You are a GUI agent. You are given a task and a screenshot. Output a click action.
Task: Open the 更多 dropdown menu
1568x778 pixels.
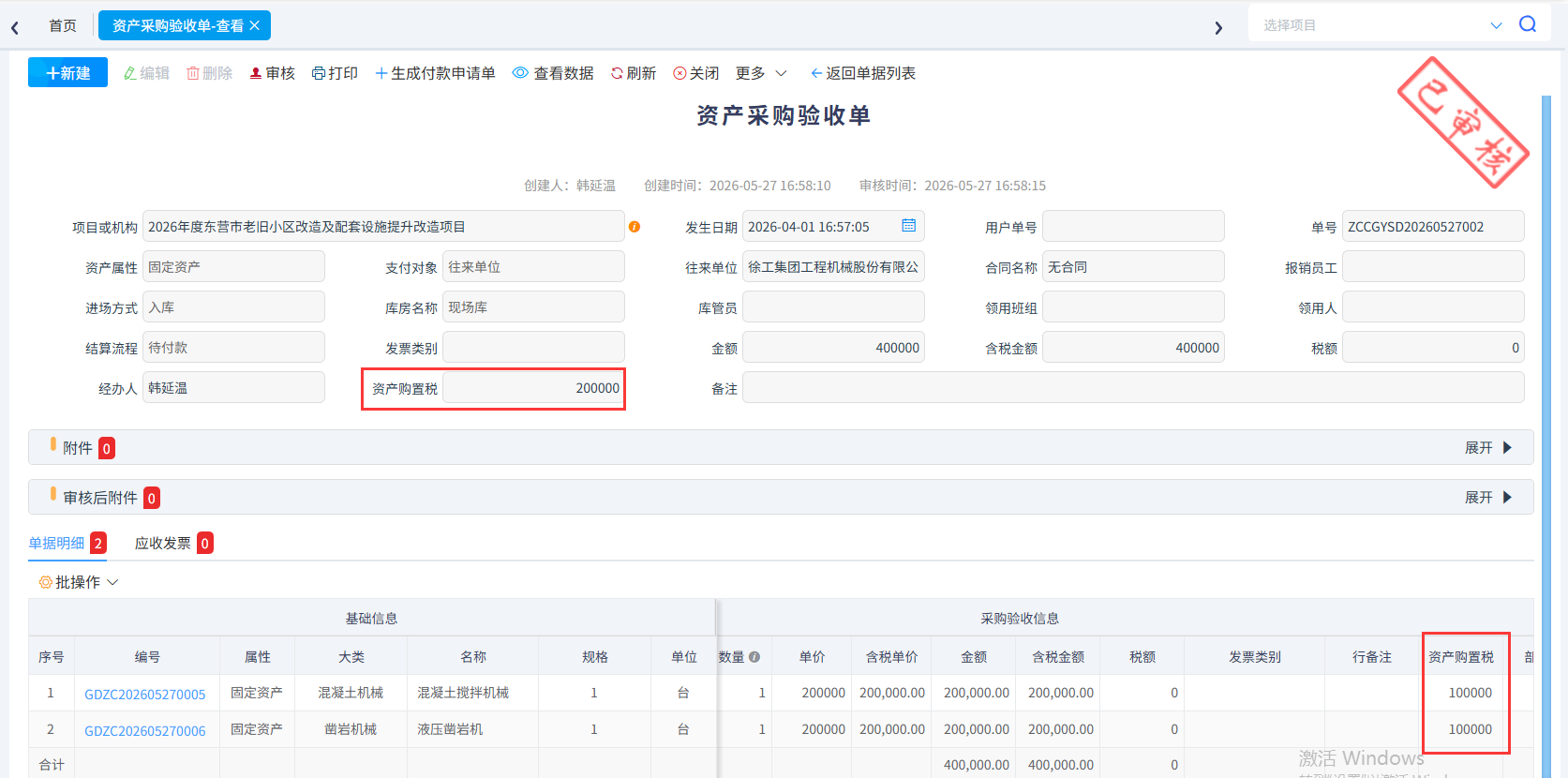coord(761,73)
